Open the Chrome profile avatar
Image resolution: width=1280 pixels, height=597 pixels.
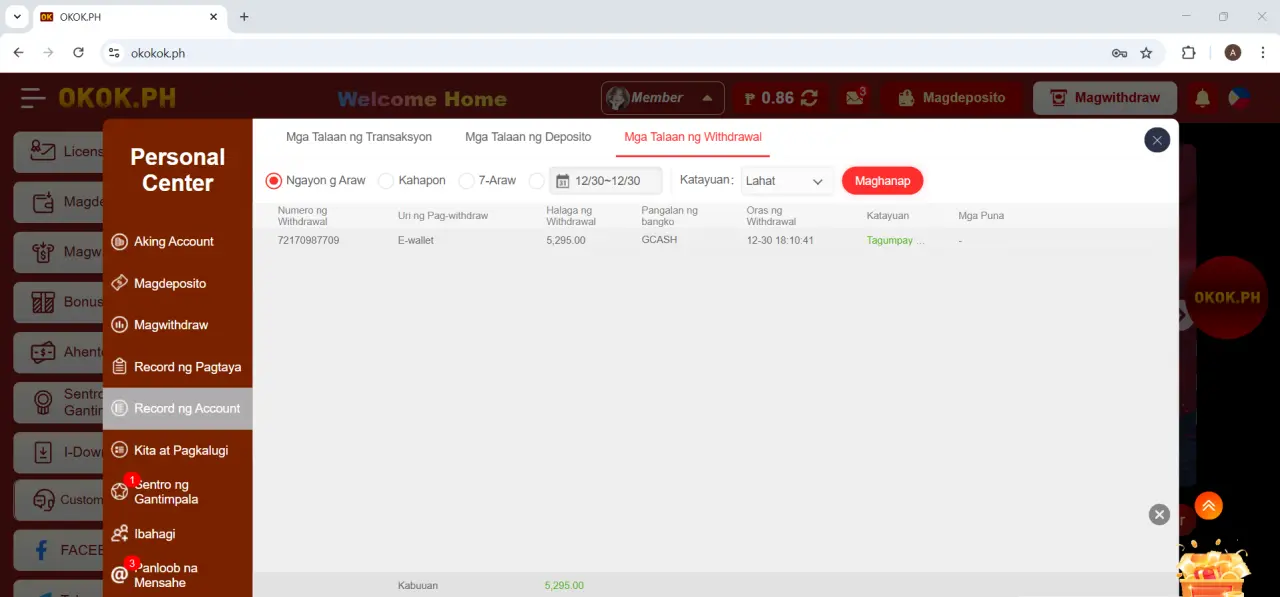(1232, 53)
